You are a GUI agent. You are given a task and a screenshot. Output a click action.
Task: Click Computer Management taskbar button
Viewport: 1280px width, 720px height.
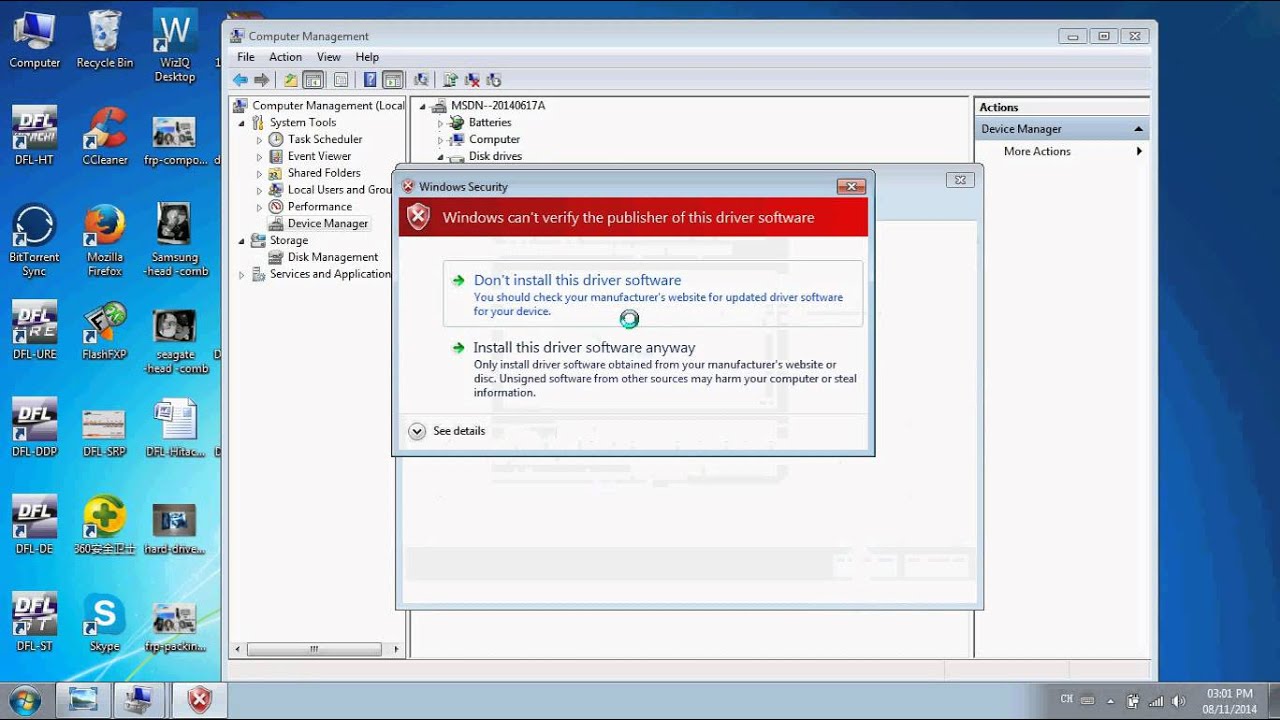click(139, 700)
